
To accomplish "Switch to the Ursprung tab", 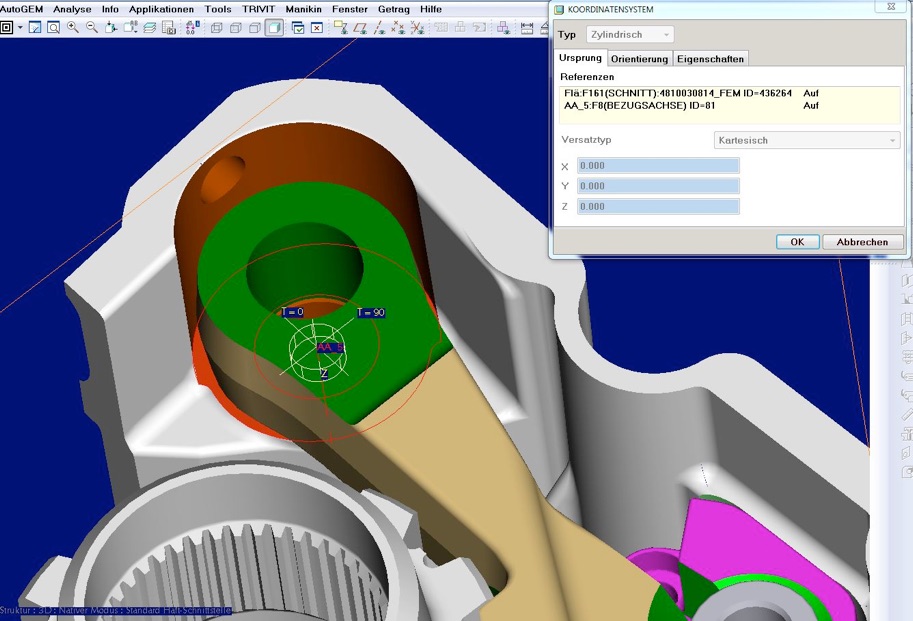I will click(580, 58).
